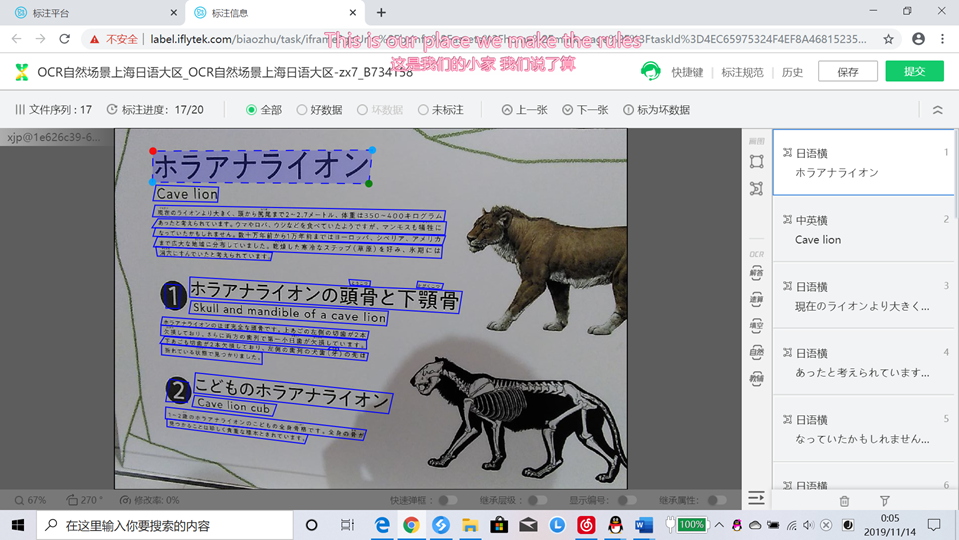
Task: Open the 标注规范 menu item
Action: point(742,72)
